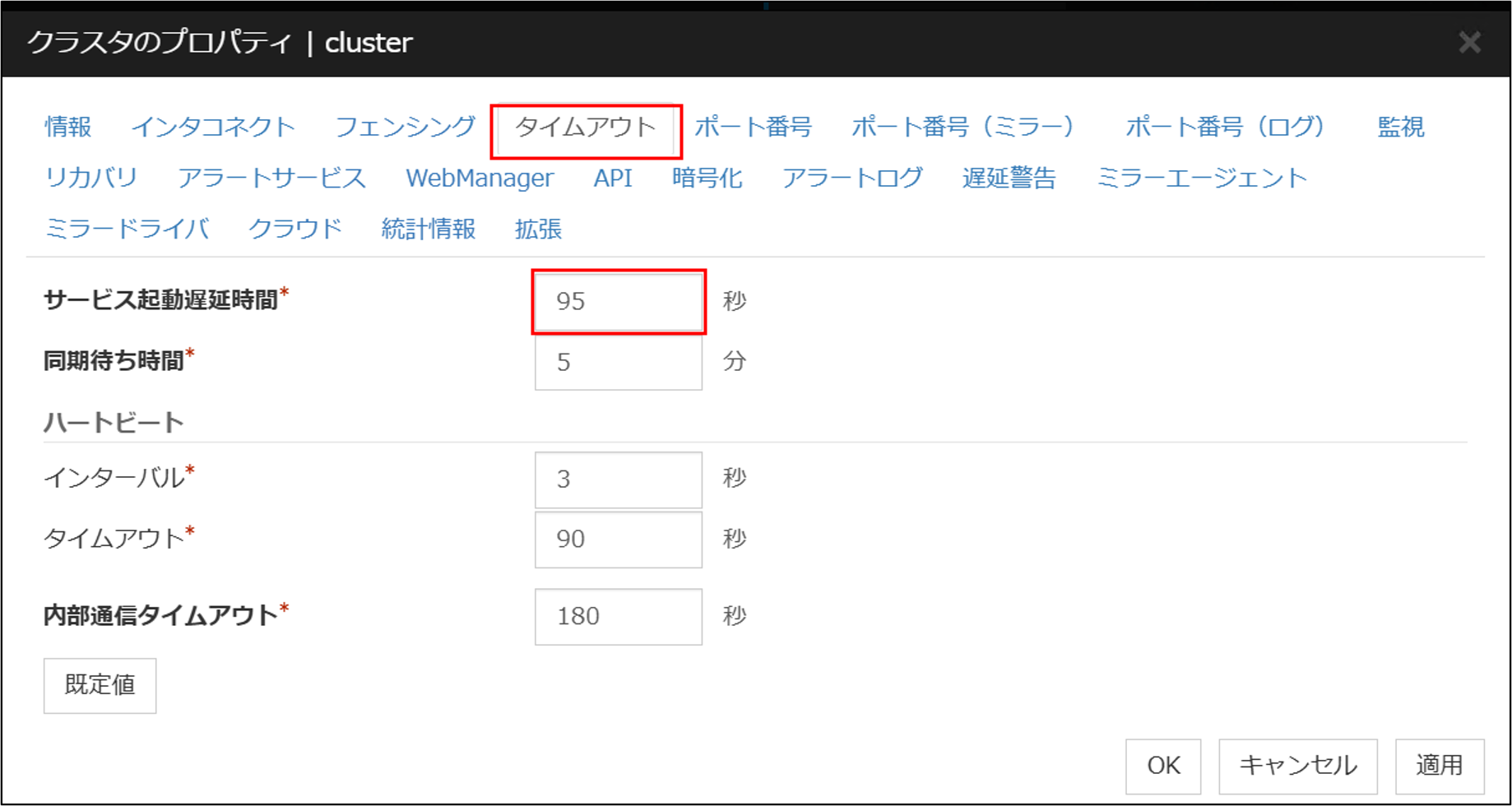
Task: Switch to the 拡張 tab
Action: click(538, 229)
